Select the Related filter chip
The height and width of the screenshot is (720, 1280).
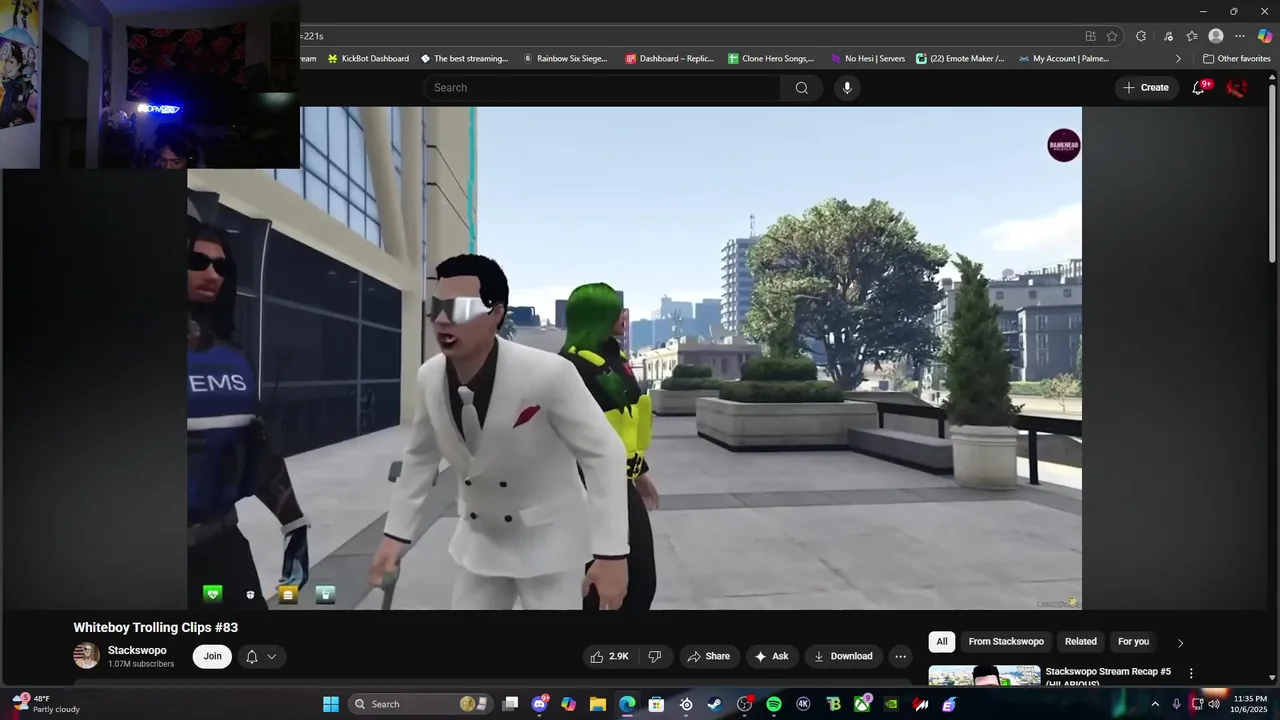pos(1080,642)
